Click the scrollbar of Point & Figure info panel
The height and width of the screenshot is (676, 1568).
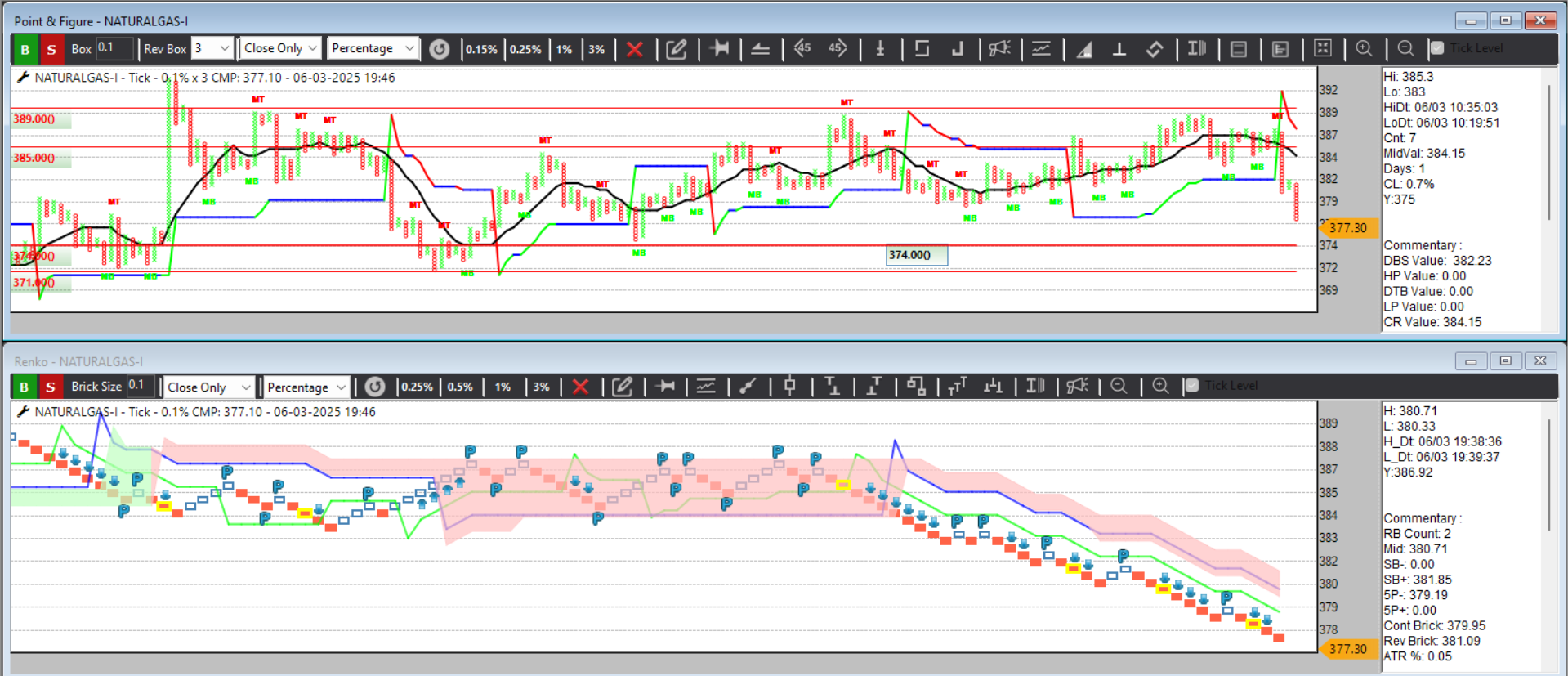(x=1549, y=151)
